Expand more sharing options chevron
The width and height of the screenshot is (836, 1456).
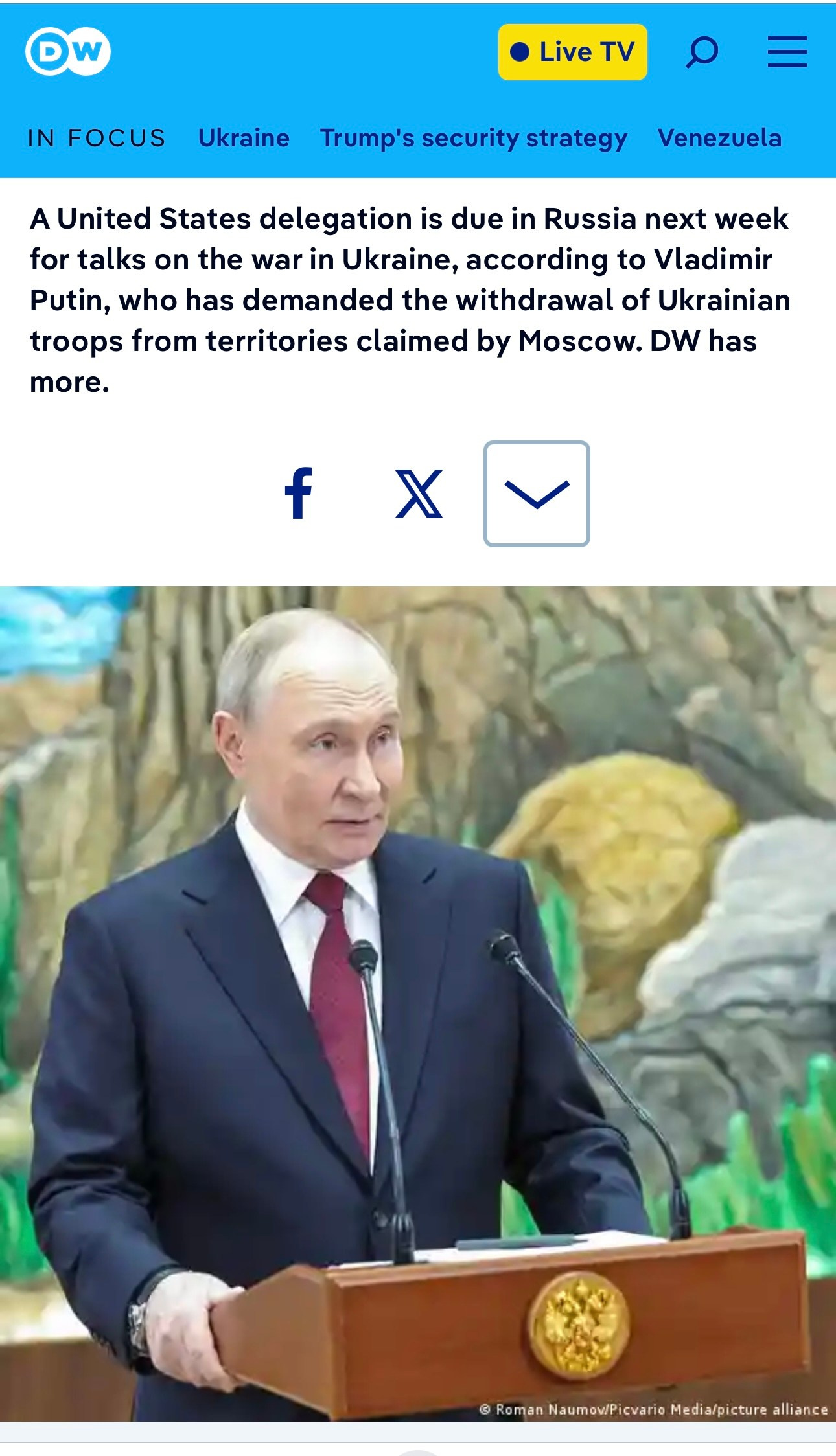(x=537, y=494)
